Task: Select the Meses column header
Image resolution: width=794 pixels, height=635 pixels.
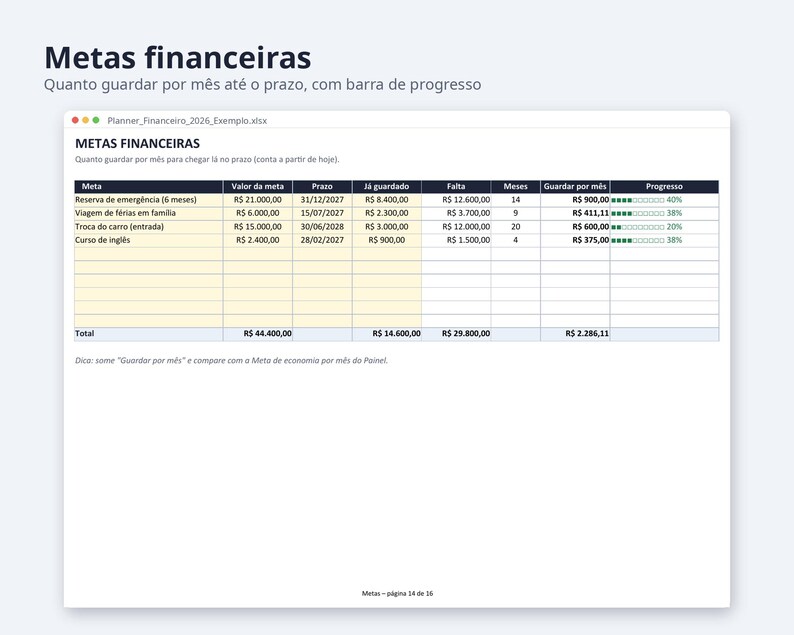Action: [x=515, y=186]
